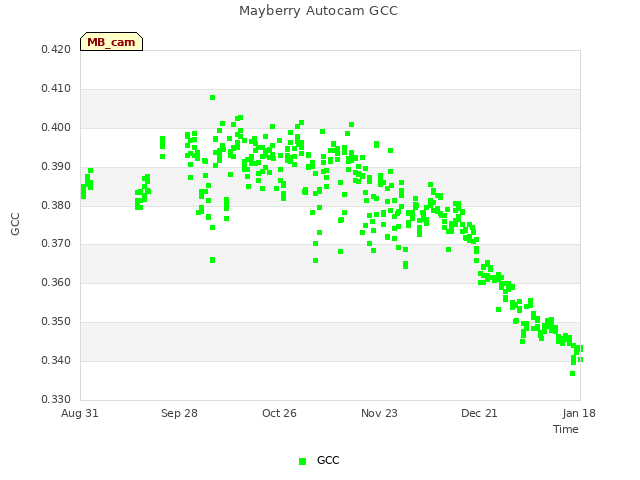This screenshot has width=640, height=480.
Task: Click the 0.330 y-axis tick label
Action: tap(56, 399)
